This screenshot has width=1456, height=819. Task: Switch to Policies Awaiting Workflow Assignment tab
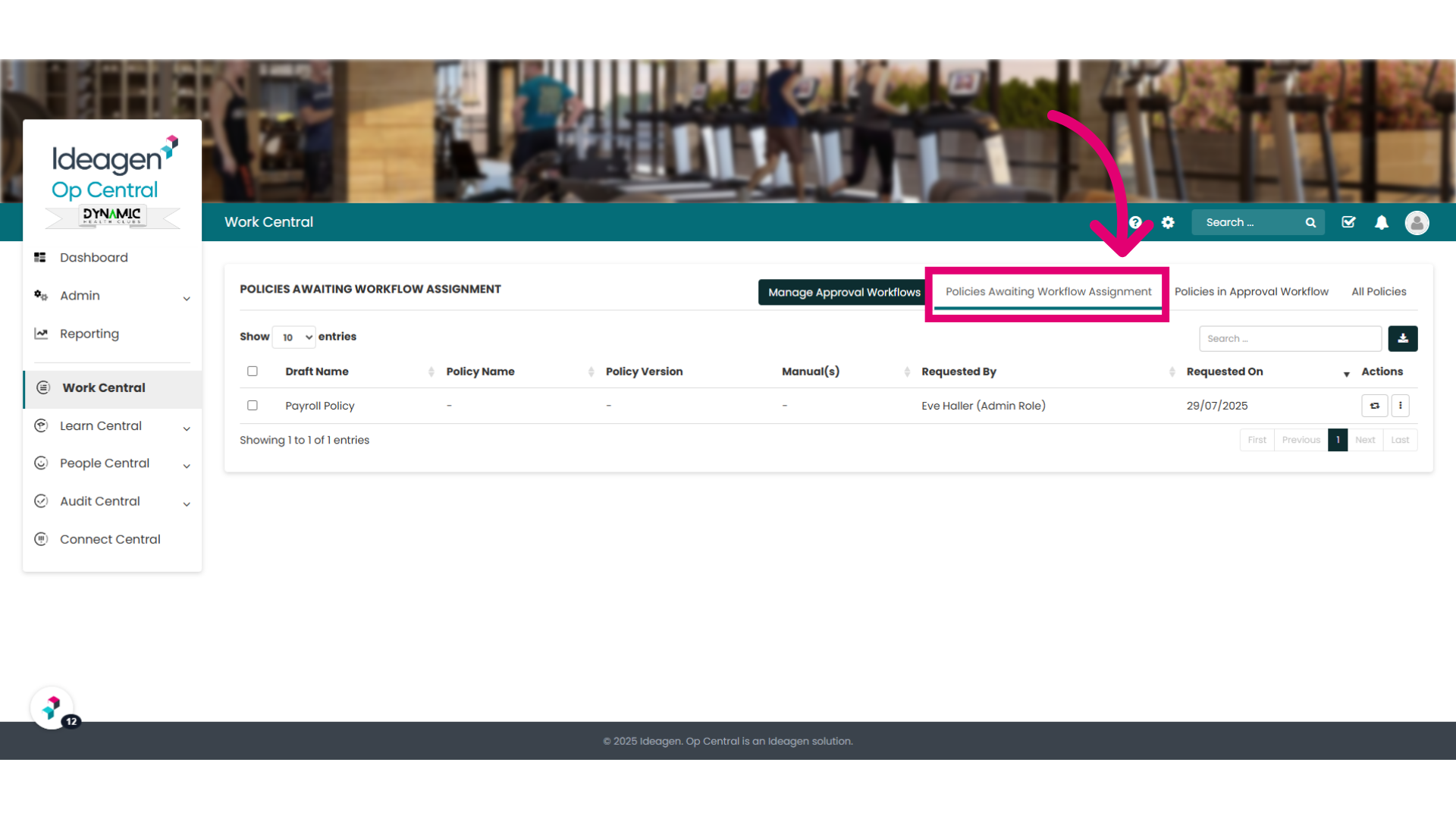1048,292
